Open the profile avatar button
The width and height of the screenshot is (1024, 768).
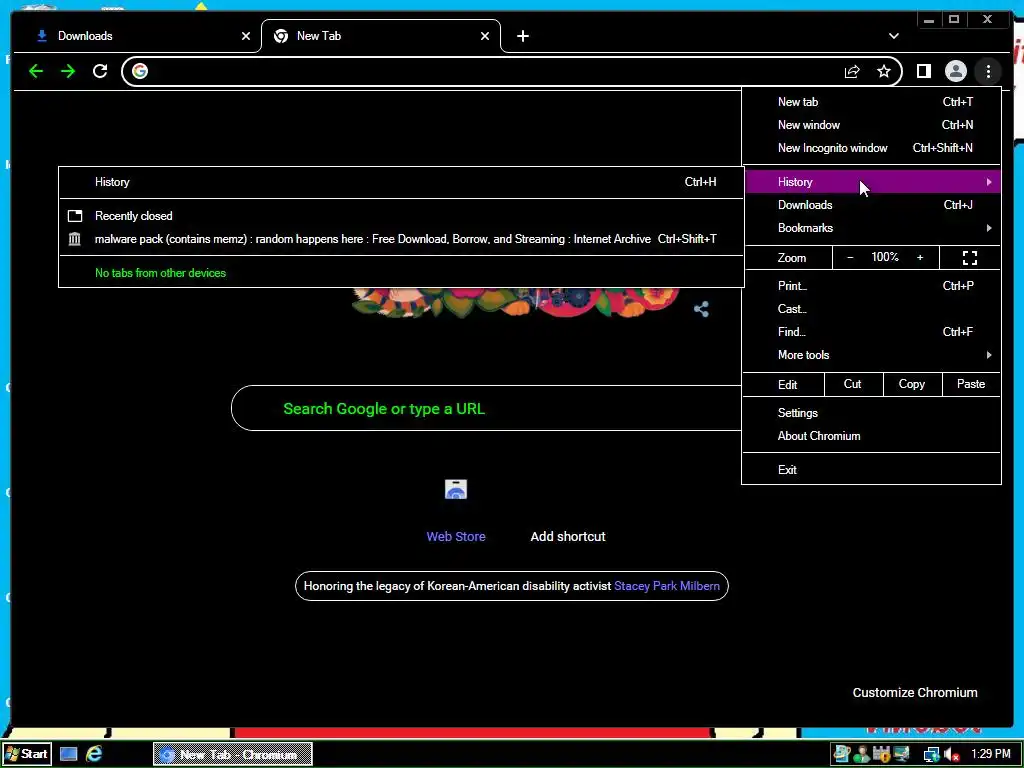coord(955,71)
